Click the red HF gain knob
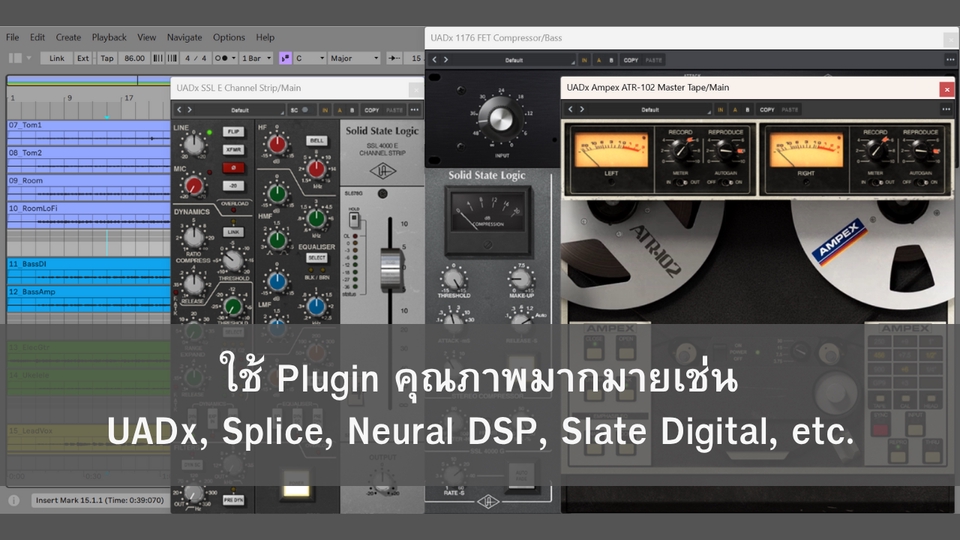Viewport: 960px width, 540px height. pyautogui.click(x=277, y=144)
